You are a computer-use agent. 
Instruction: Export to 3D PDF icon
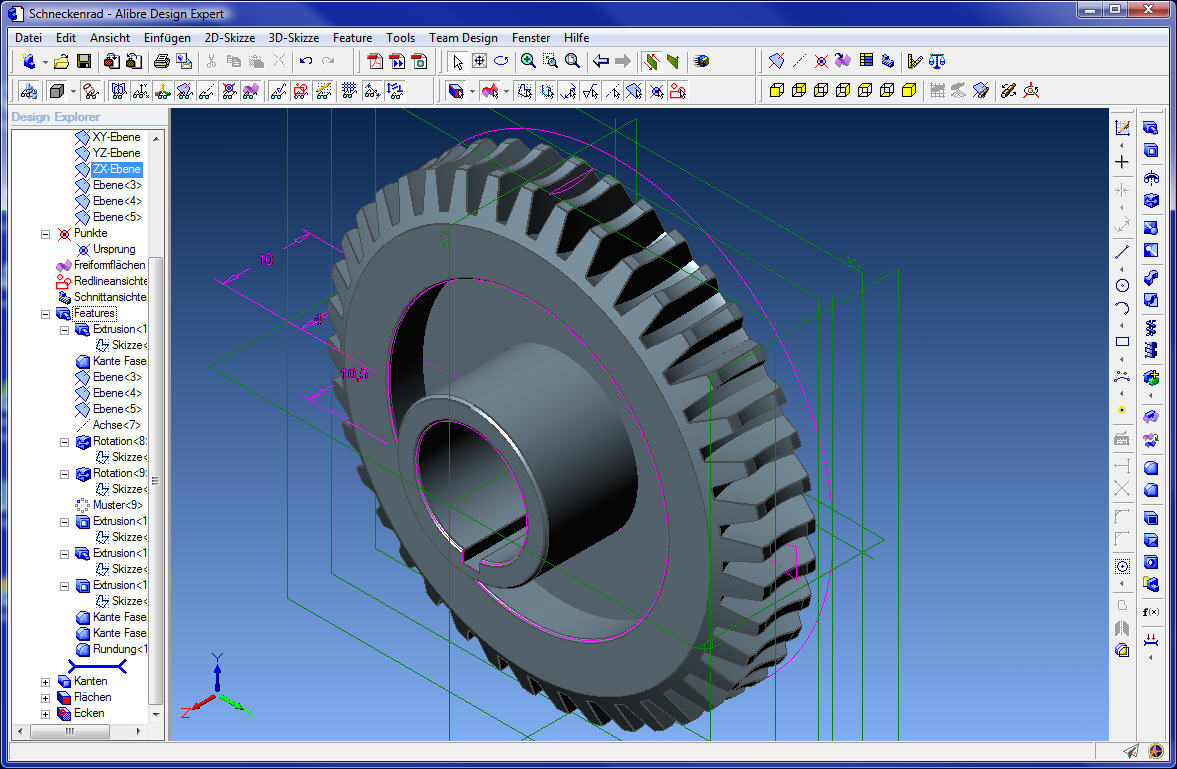[x=375, y=62]
